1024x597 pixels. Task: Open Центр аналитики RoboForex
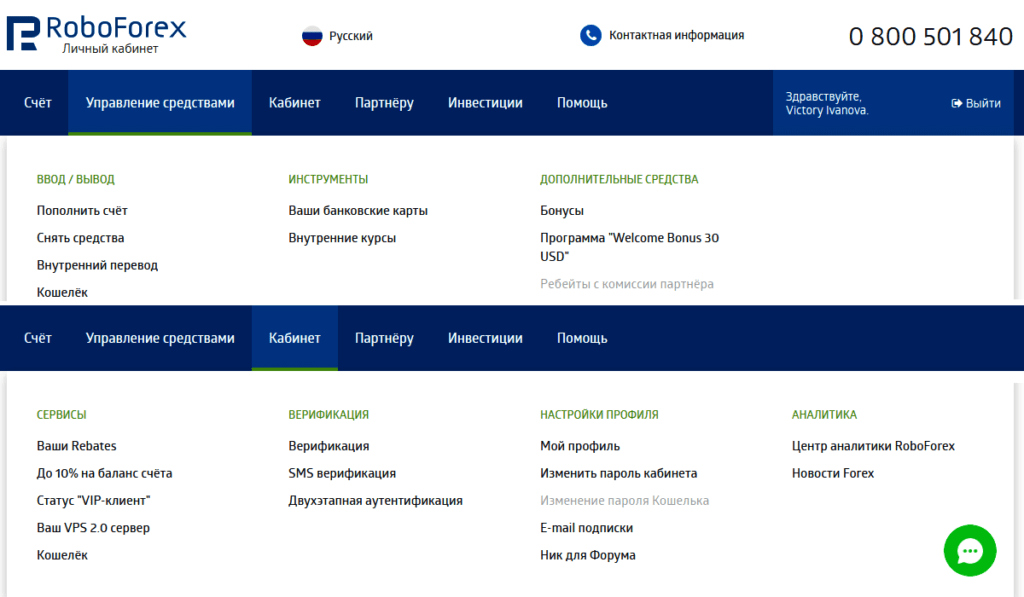pos(873,446)
